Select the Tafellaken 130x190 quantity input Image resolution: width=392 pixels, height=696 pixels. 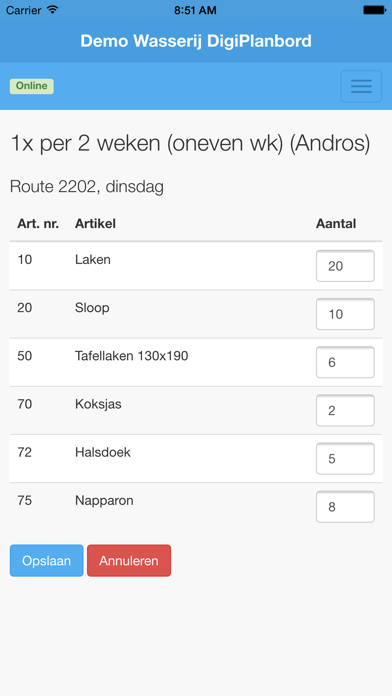click(345, 362)
